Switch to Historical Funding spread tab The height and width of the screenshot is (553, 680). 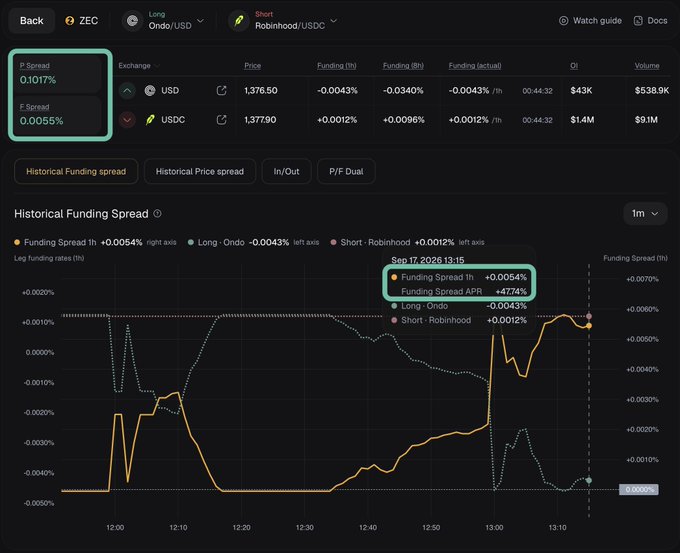pos(76,171)
